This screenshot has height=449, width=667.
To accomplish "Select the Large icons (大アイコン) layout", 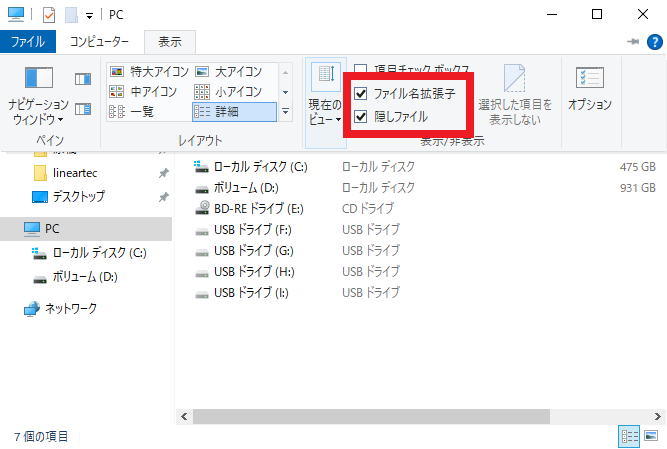I will tap(229, 72).
